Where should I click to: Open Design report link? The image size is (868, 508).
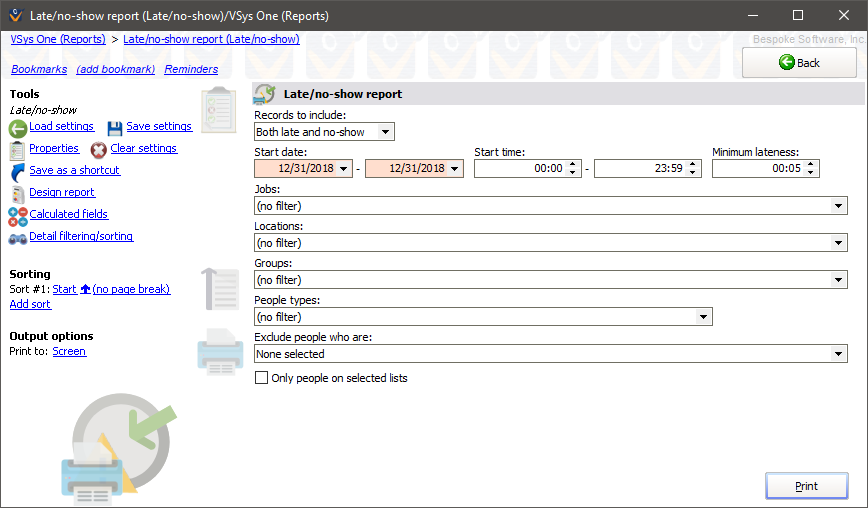click(62, 192)
